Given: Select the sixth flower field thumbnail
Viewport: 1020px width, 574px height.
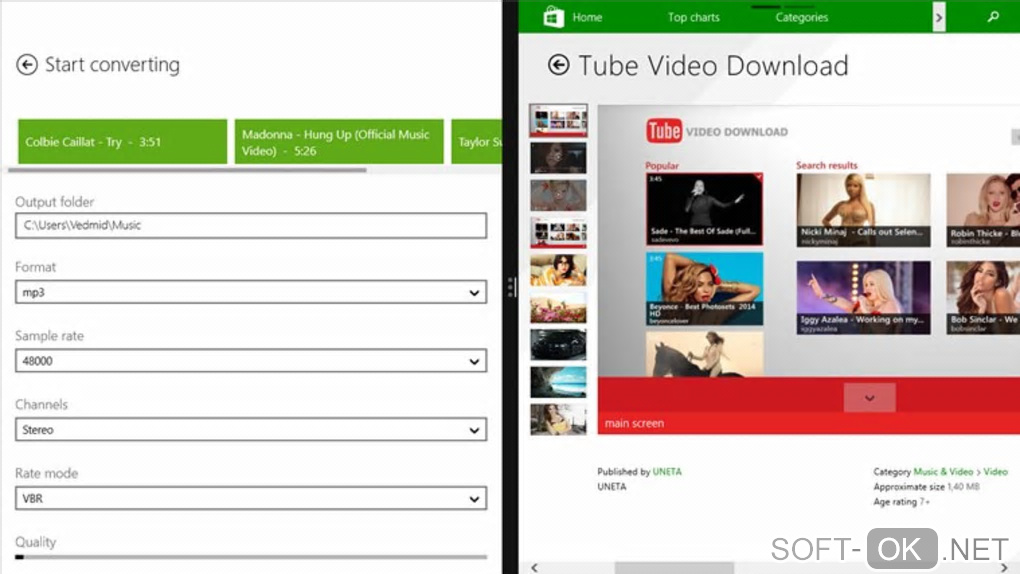Looking at the screenshot, I should coord(558,307).
